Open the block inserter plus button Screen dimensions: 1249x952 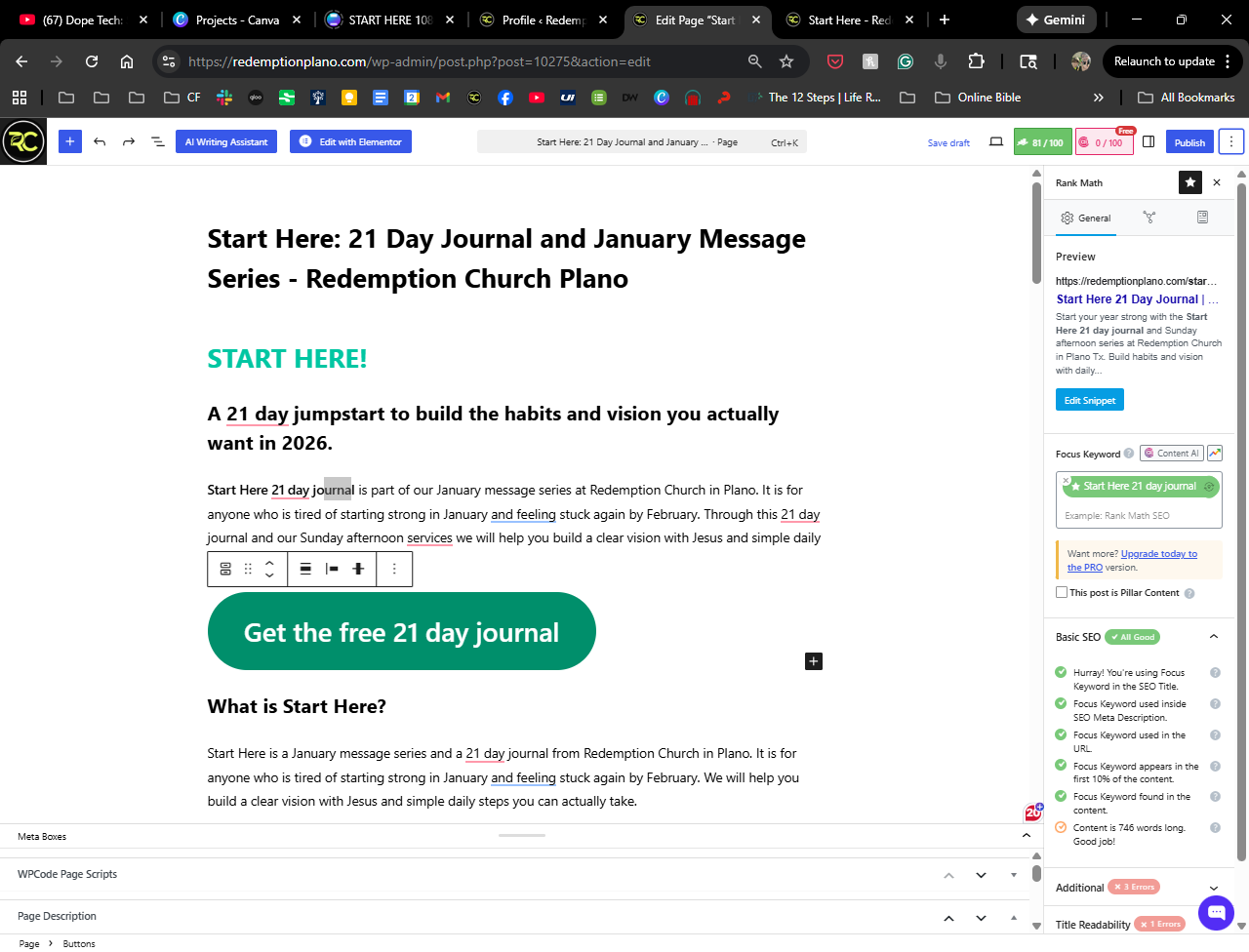(x=70, y=141)
